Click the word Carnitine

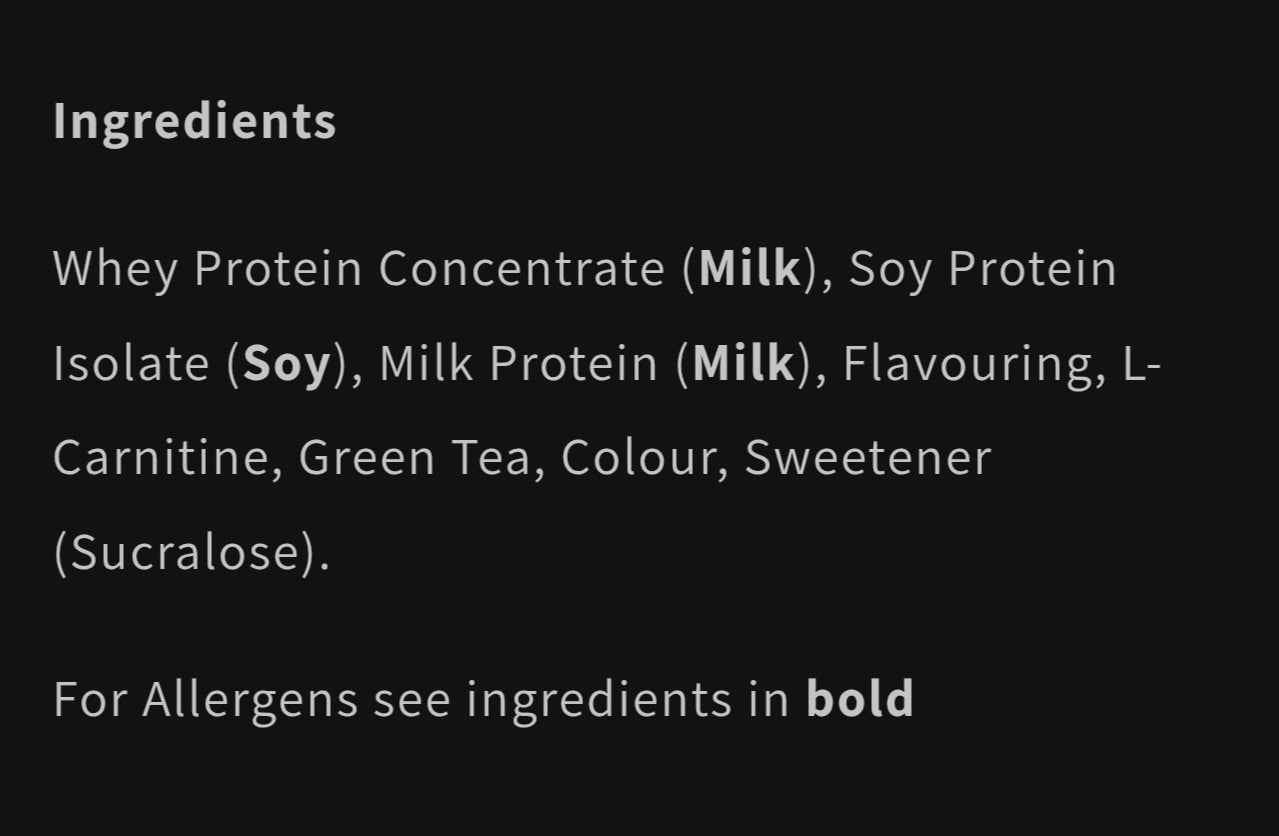pos(160,458)
